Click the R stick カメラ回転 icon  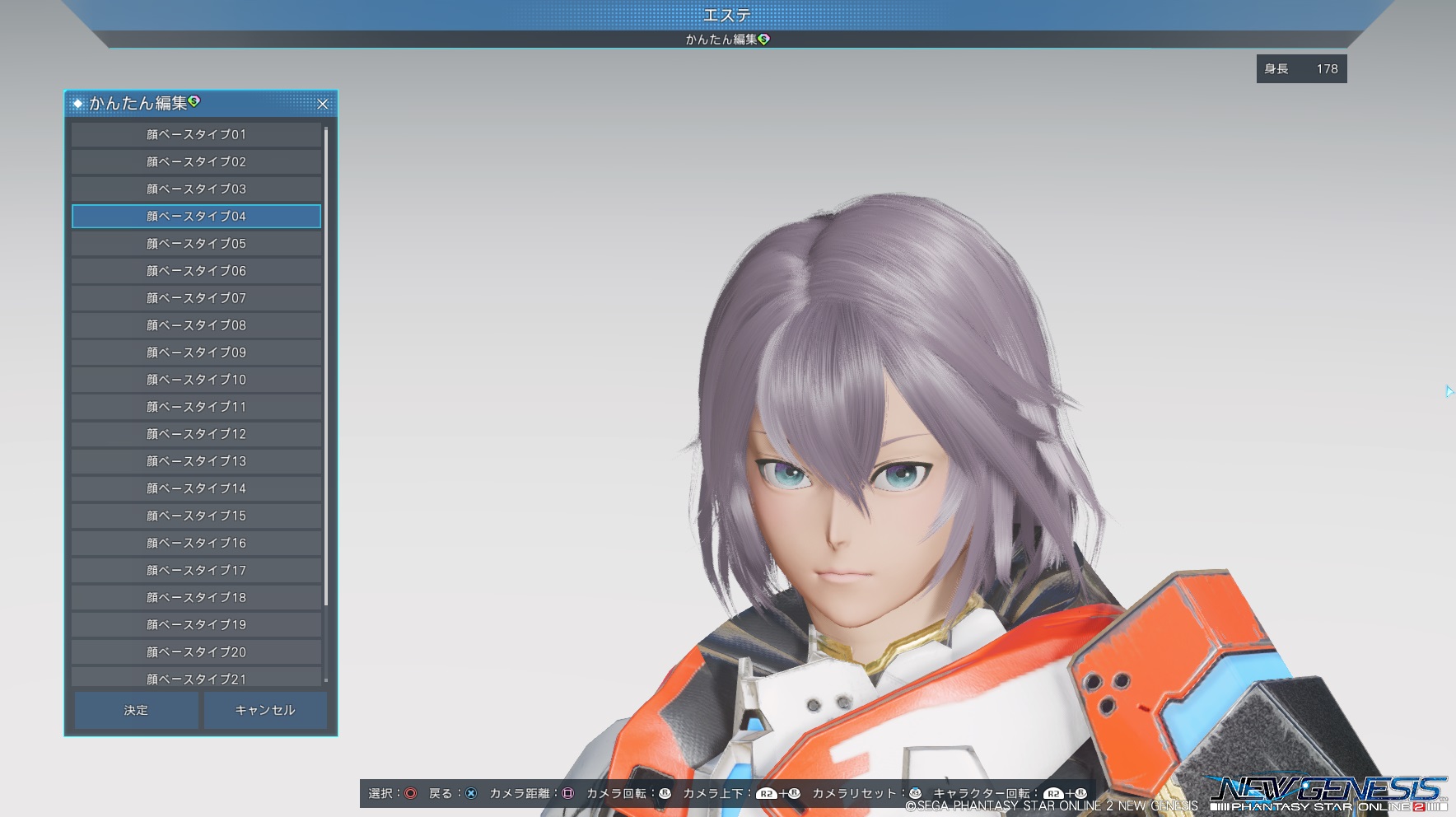[665, 793]
